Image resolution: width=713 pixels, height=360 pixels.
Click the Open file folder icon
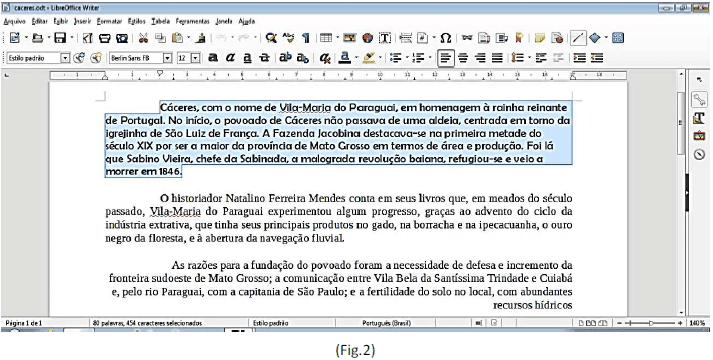(38, 38)
